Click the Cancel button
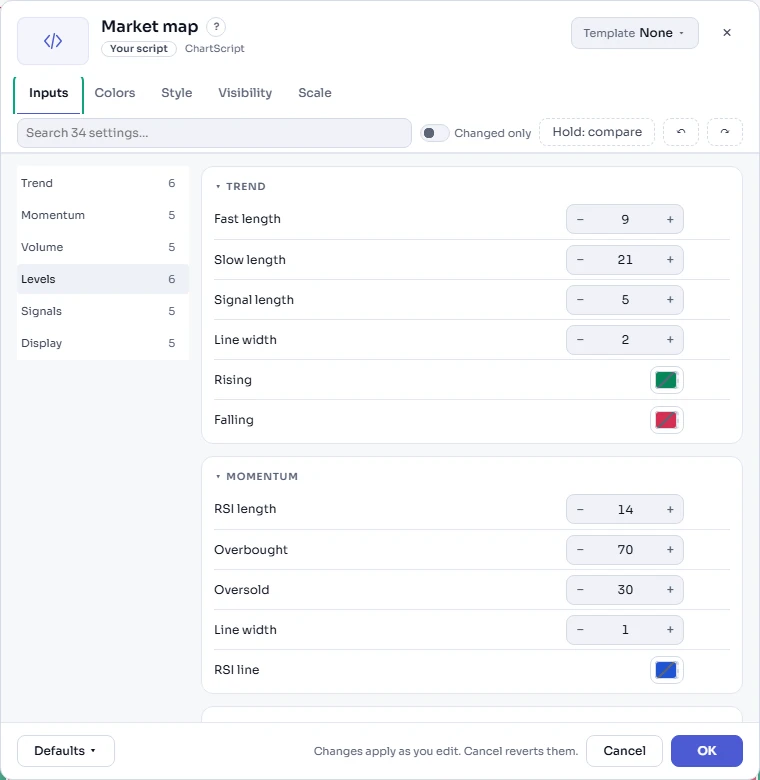Image resolution: width=760 pixels, height=780 pixels. click(624, 751)
